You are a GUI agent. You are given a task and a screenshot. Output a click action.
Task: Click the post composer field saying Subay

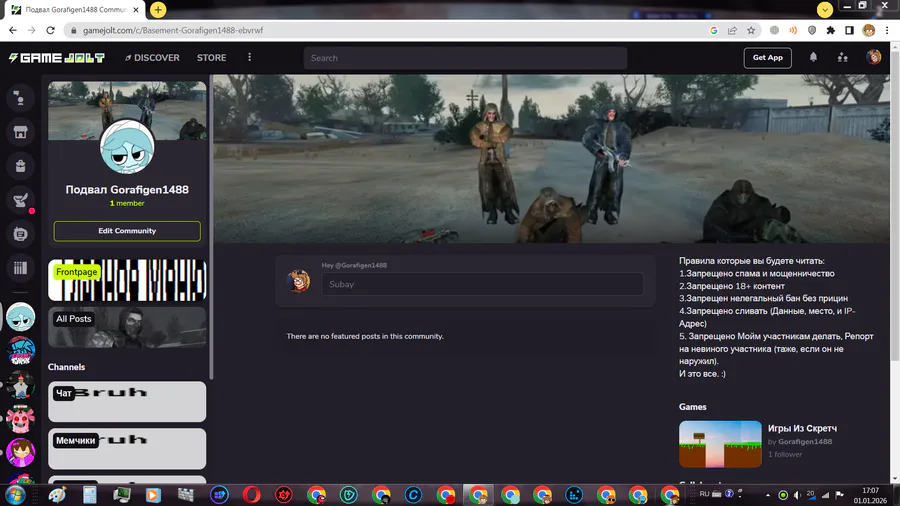[x=482, y=284]
